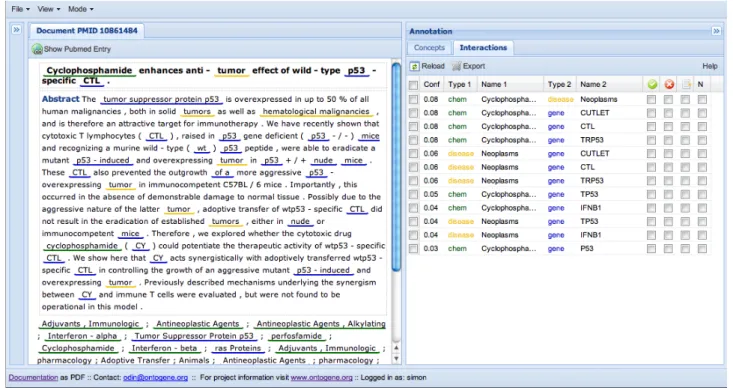Tick the N checkbox in Neoplasms–TRP53 row
Viewport: 733px width, 388px height.
point(702,181)
